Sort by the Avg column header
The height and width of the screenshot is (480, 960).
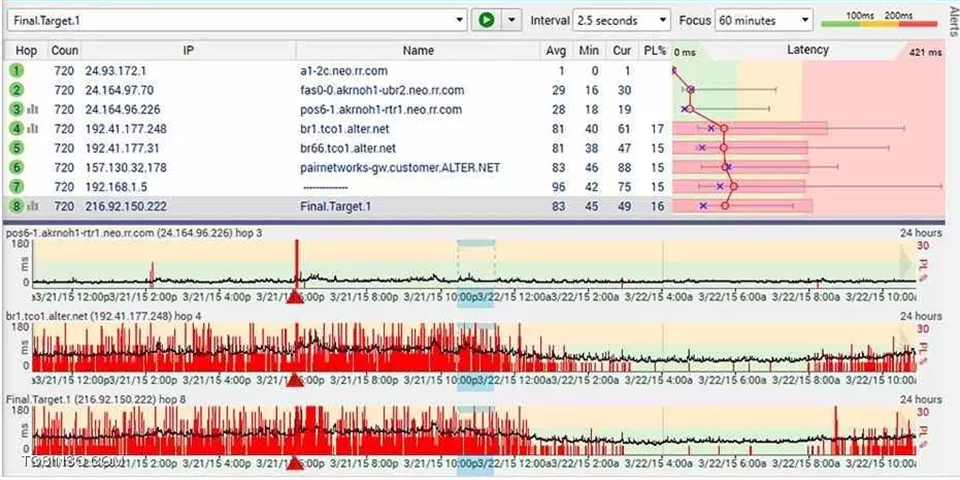[x=556, y=50]
